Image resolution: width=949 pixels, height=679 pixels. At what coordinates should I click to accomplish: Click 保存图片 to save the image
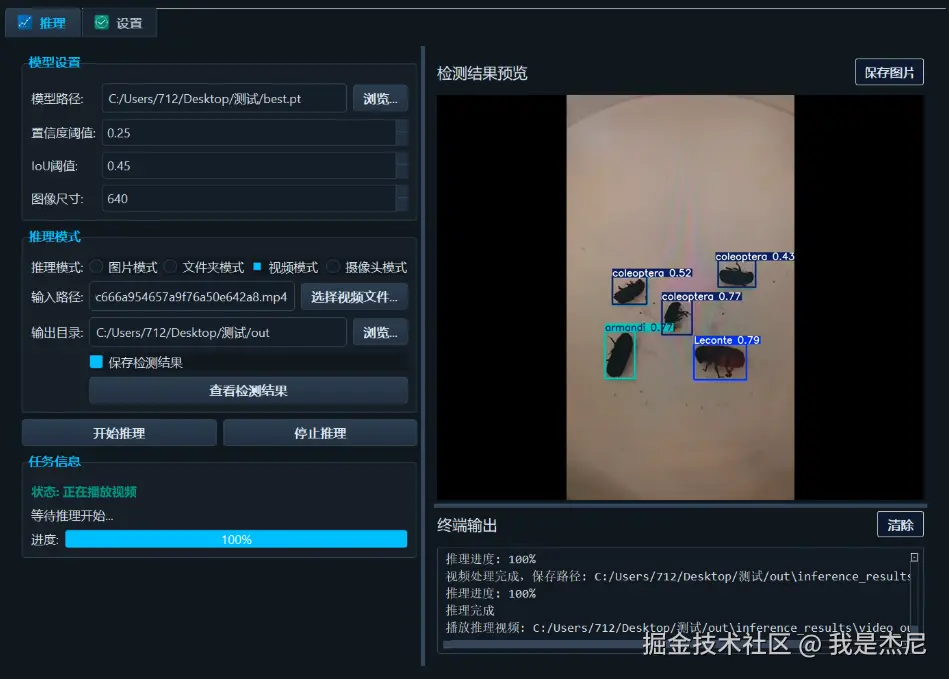point(888,71)
